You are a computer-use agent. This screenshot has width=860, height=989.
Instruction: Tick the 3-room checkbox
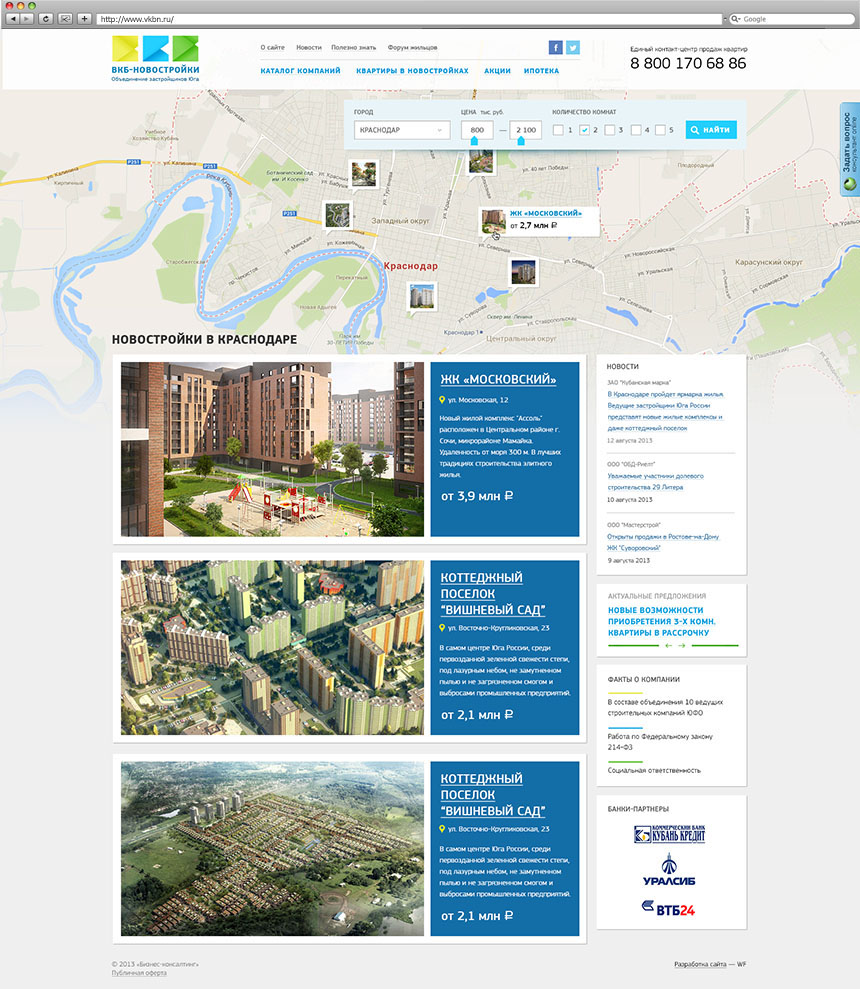(x=610, y=130)
